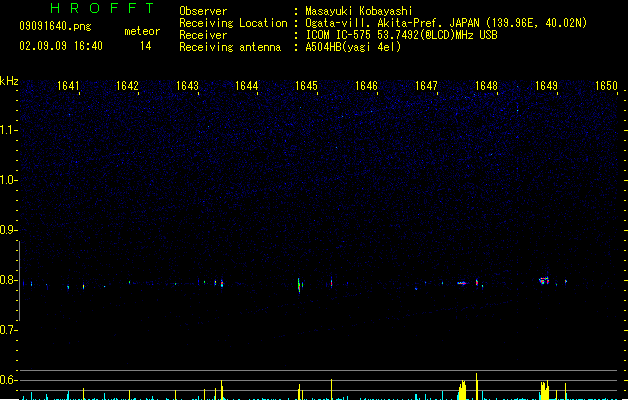
Task: Click time axis label 1644
Action: (246, 86)
